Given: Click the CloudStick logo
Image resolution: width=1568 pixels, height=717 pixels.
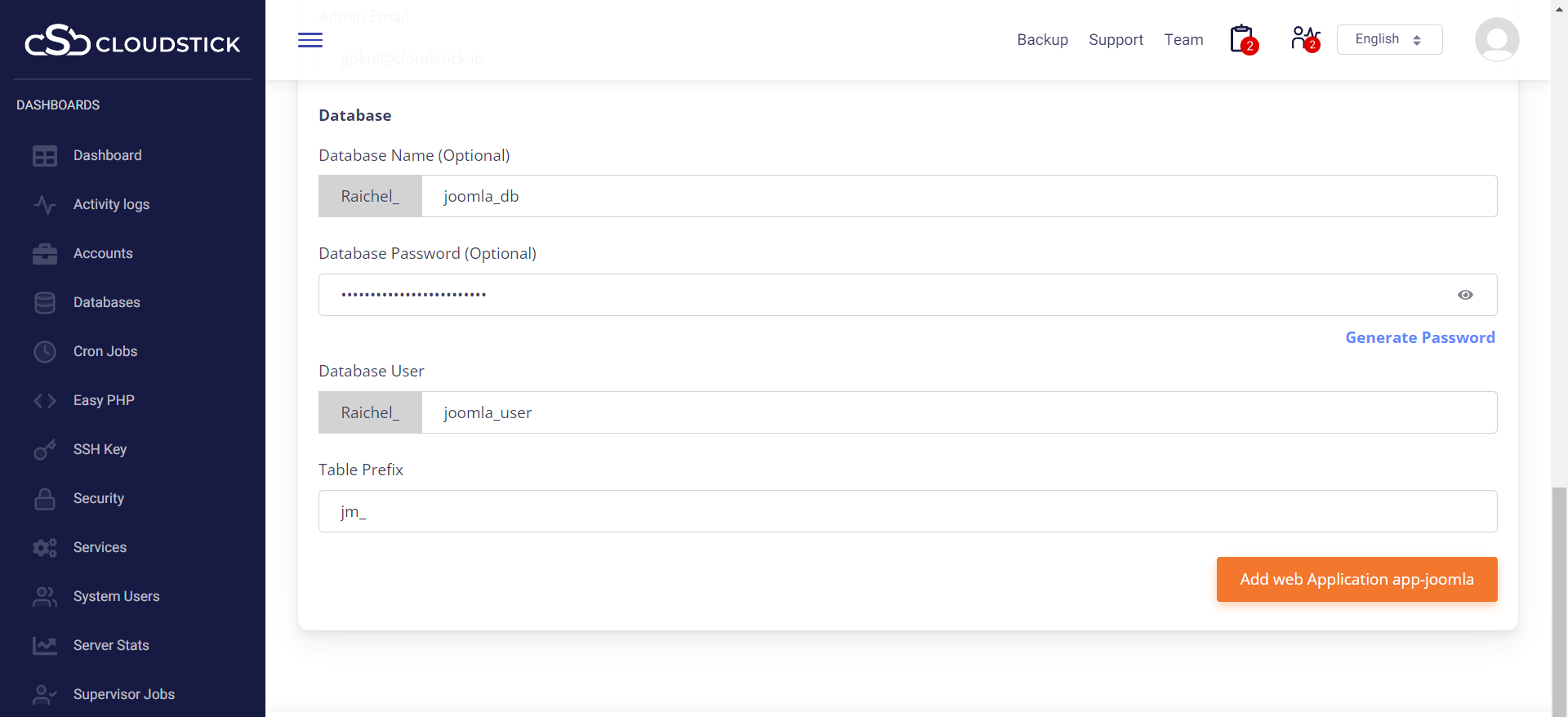Looking at the screenshot, I should (132, 41).
